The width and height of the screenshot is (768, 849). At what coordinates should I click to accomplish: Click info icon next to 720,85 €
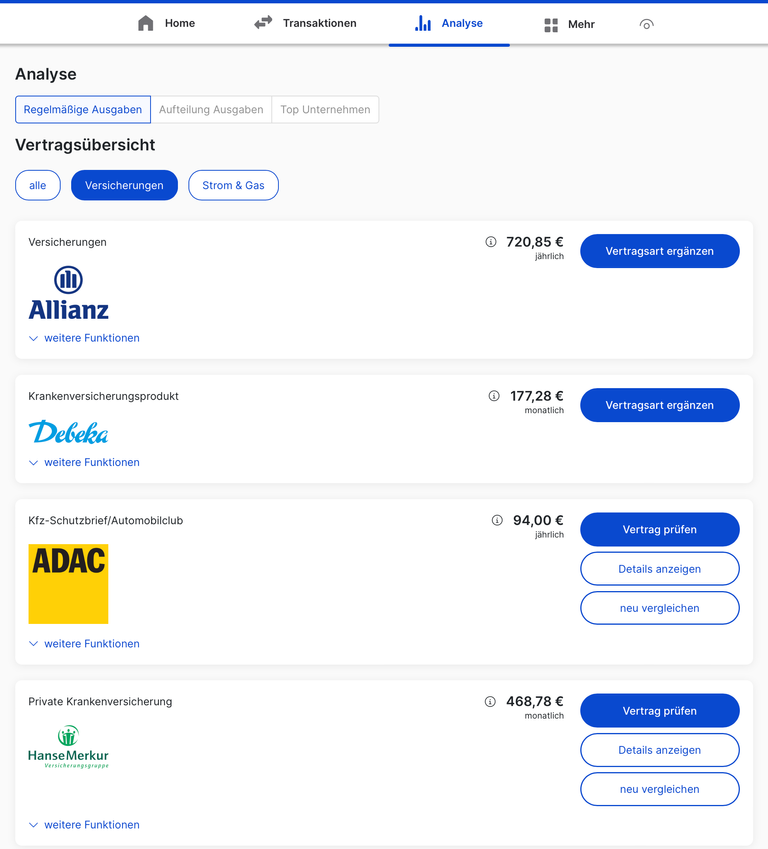[x=491, y=242]
